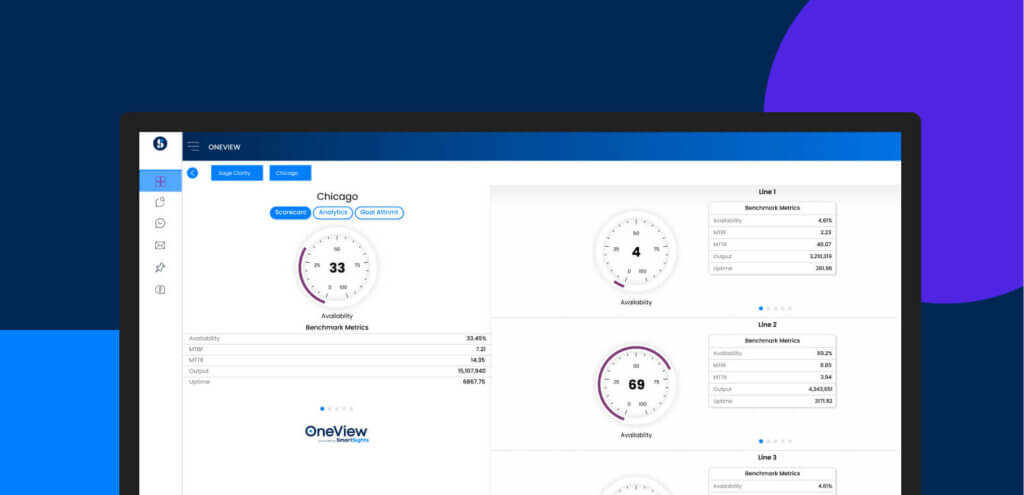Open the hamburger menu next to ONEVIEW
This screenshot has width=1024, height=495.
coord(193,146)
